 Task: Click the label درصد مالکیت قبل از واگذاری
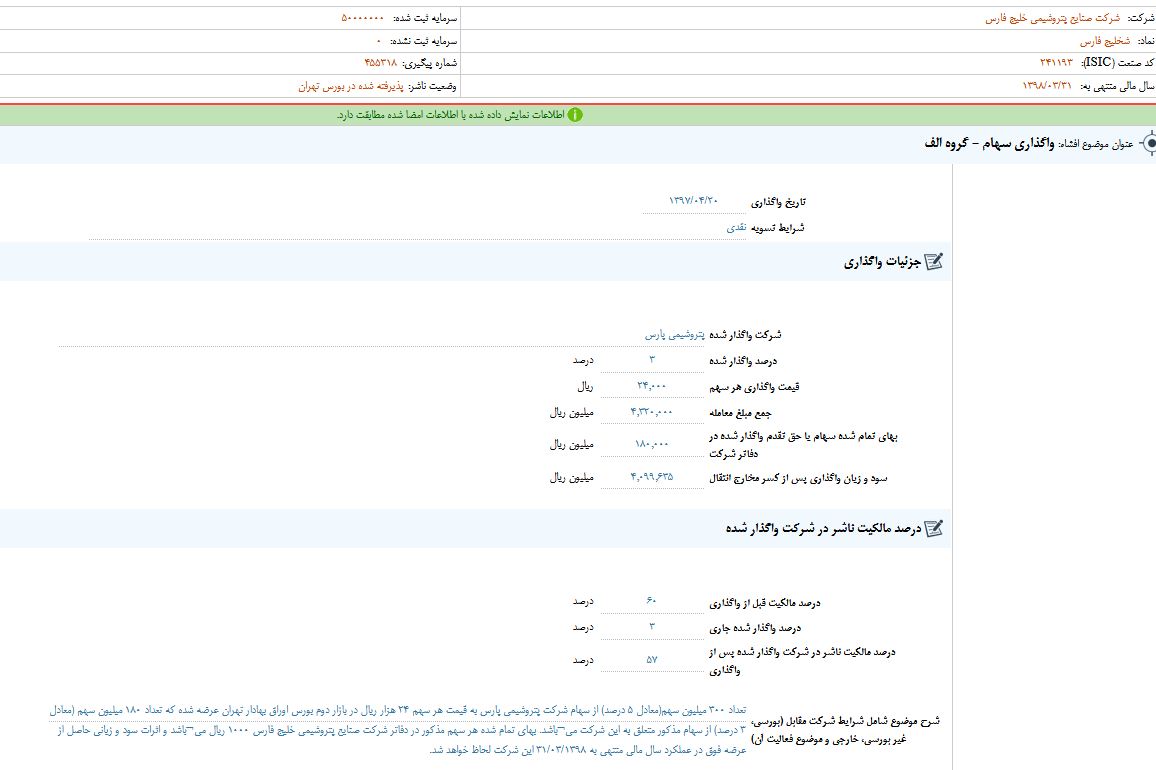pyautogui.click(x=765, y=603)
